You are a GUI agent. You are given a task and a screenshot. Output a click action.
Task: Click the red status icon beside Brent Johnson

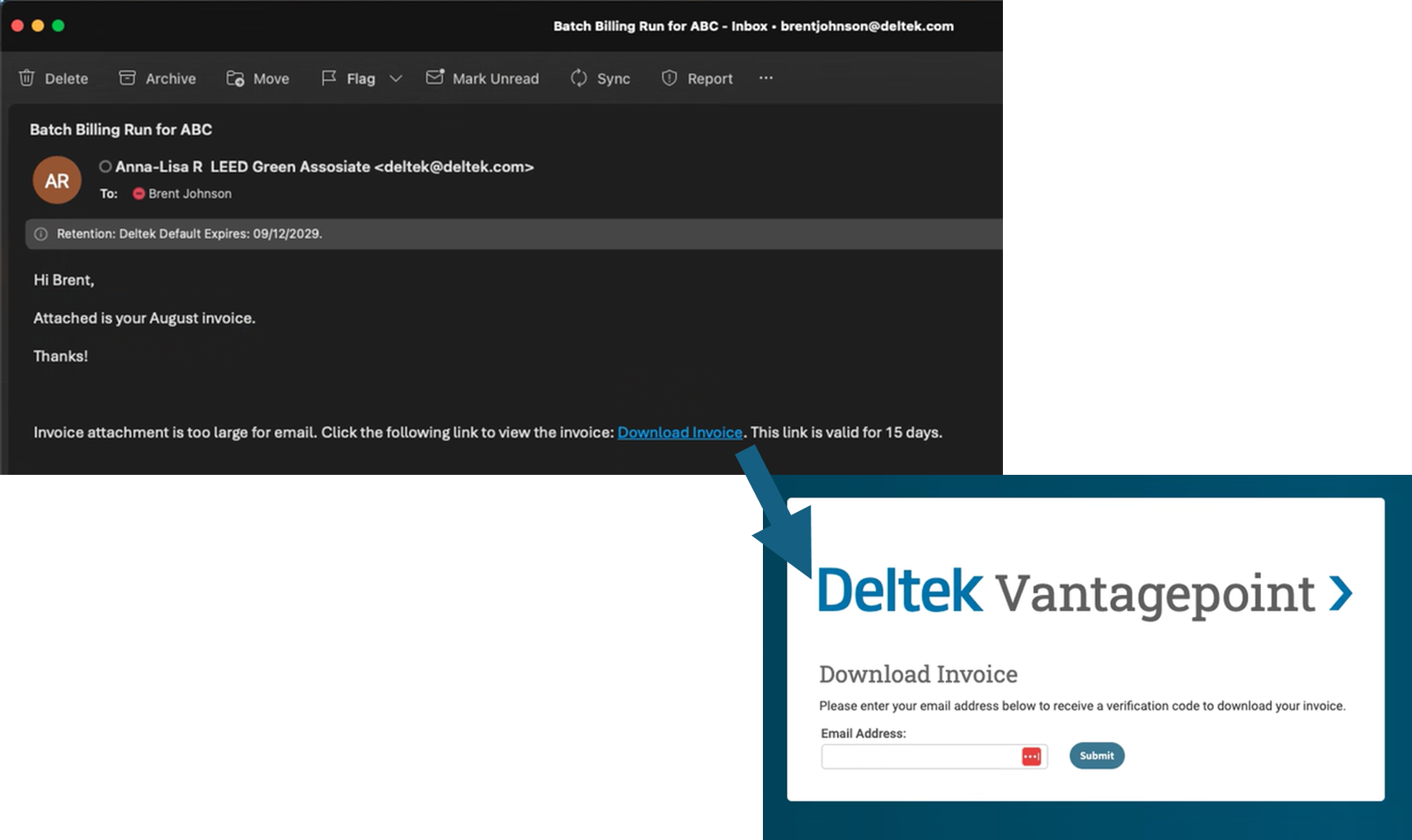(139, 194)
